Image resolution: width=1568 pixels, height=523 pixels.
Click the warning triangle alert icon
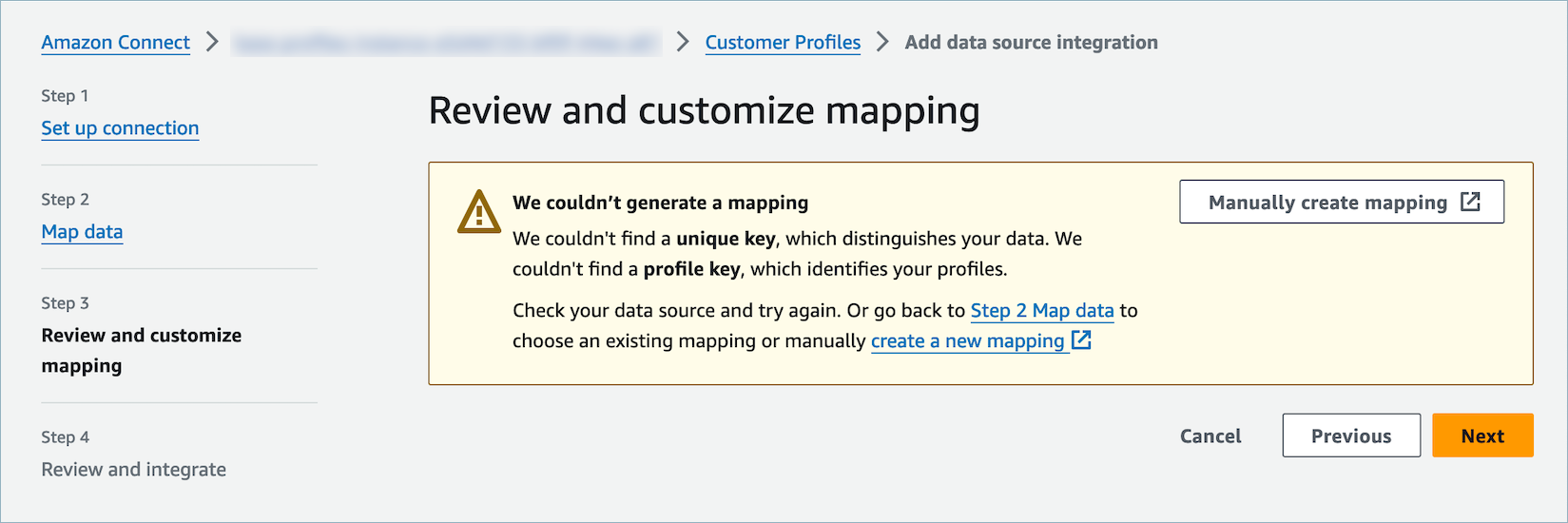pos(478,212)
